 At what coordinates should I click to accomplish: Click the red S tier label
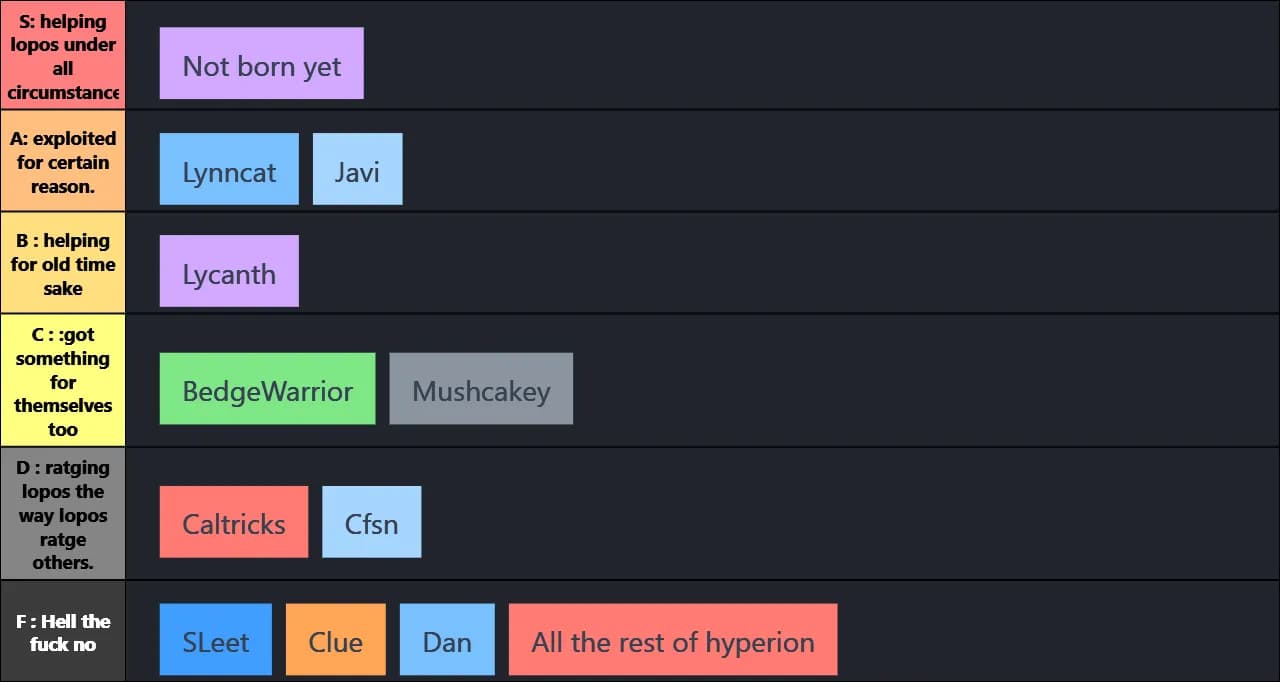click(x=63, y=56)
